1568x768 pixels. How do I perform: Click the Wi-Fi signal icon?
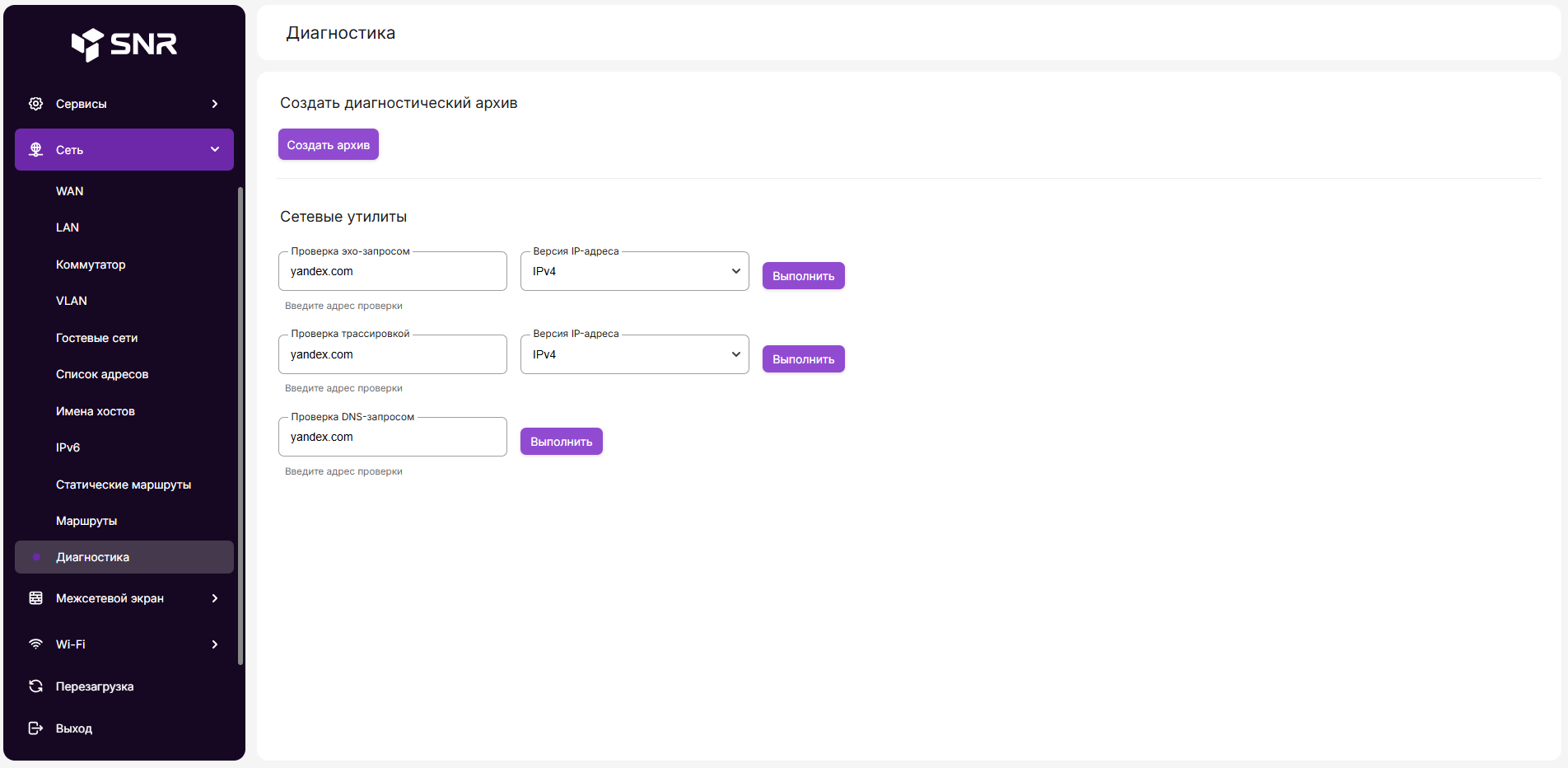[36, 644]
